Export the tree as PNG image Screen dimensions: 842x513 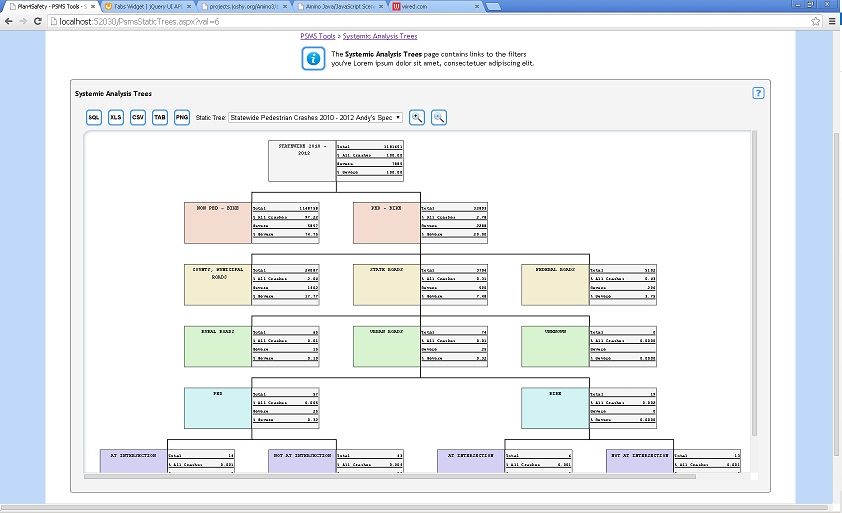click(x=182, y=117)
